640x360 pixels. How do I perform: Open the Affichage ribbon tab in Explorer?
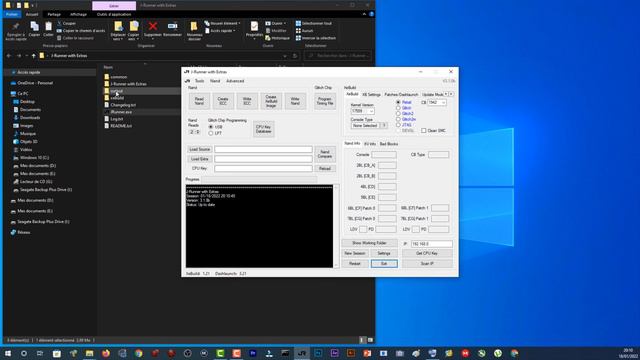(78, 14)
